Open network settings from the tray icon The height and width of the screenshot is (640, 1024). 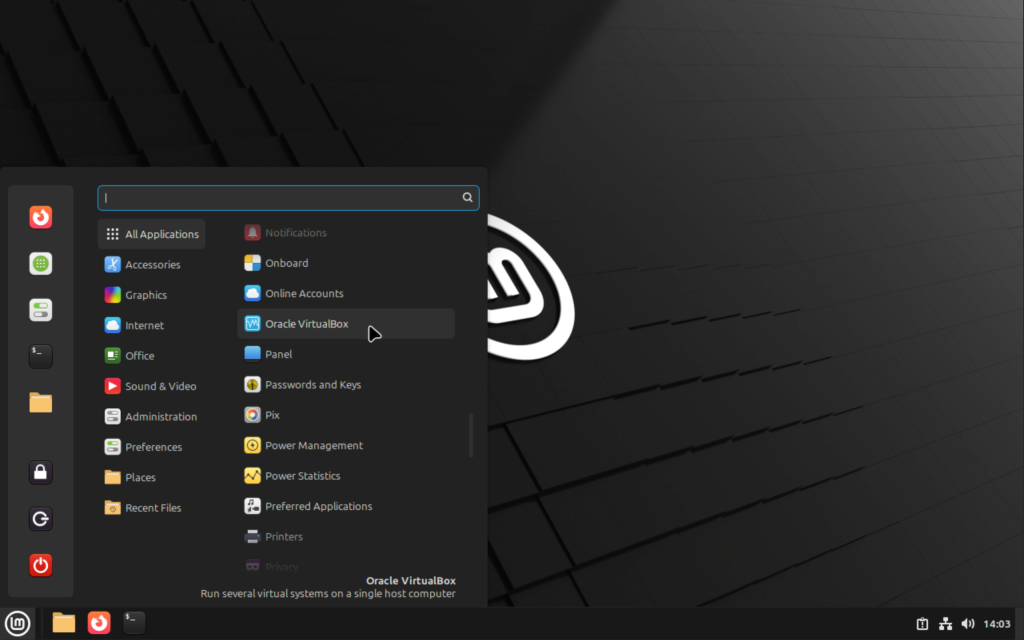(x=945, y=622)
